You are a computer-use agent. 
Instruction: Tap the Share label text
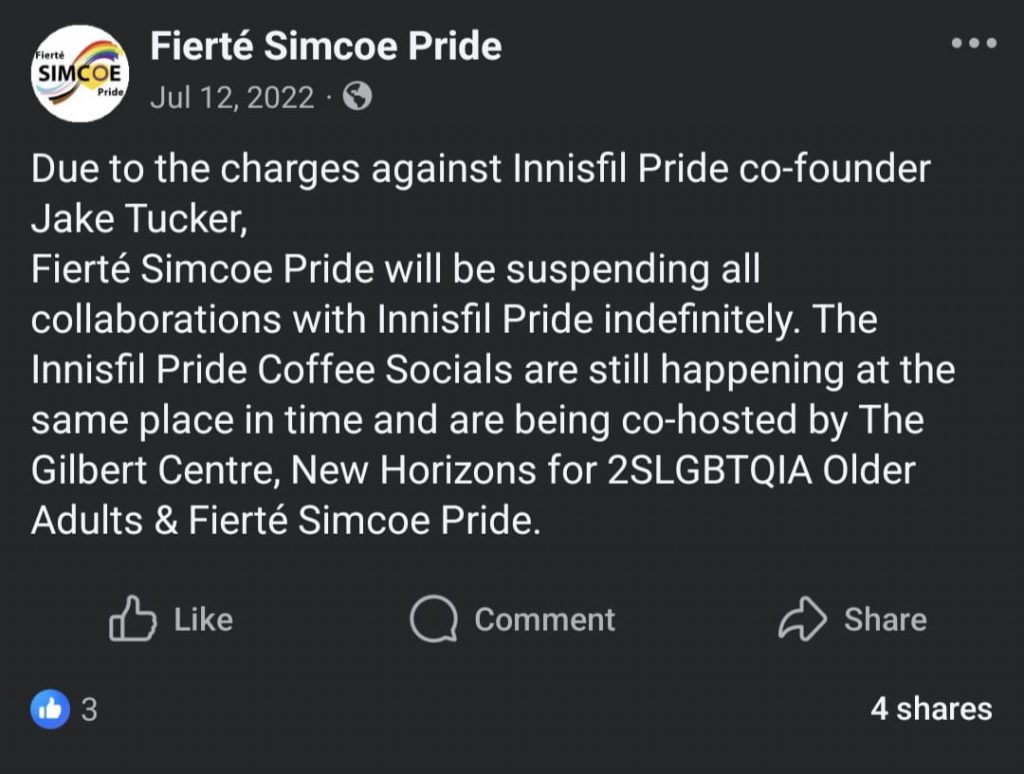pos(885,619)
